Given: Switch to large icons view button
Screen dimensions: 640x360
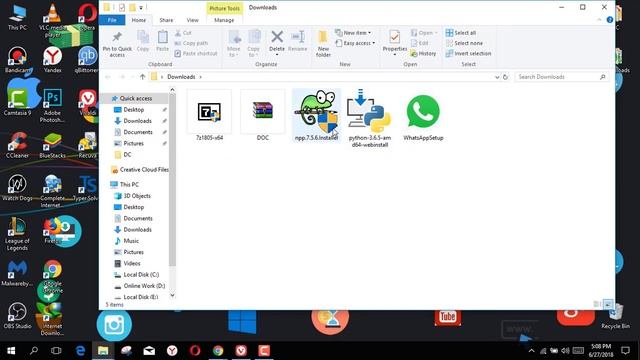Looking at the screenshot, I should click(x=608, y=304).
